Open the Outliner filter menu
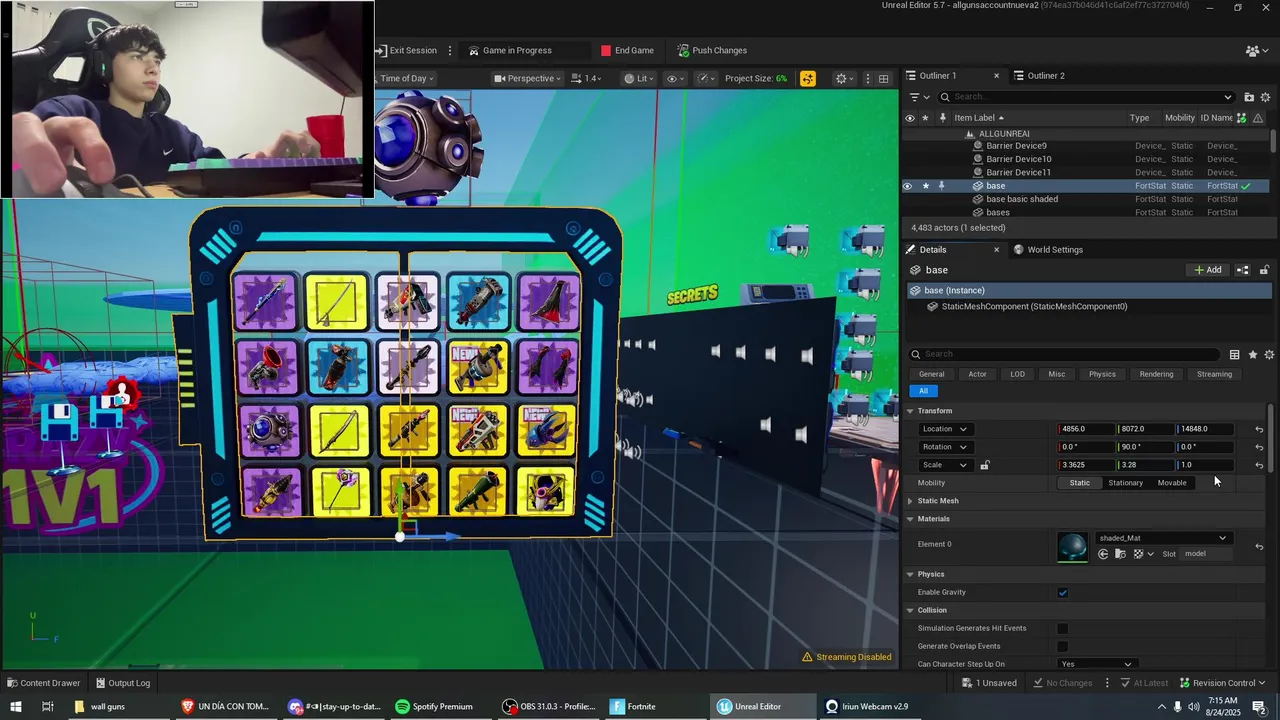Screen dimensions: 1280x720 pos(918,97)
